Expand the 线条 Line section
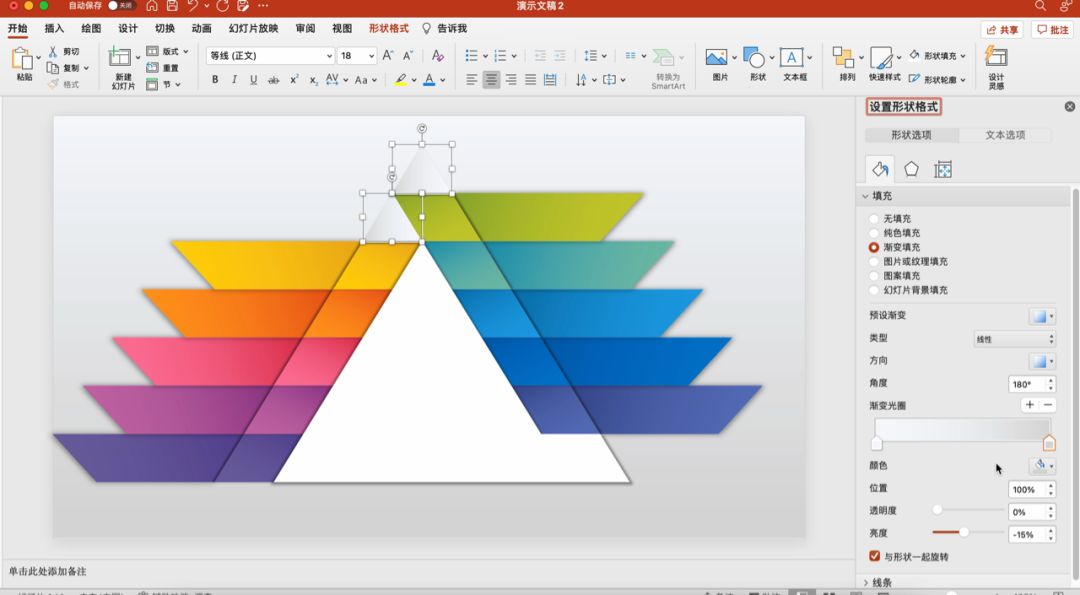This screenshot has height=595, width=1080. [x=880, y=582]
